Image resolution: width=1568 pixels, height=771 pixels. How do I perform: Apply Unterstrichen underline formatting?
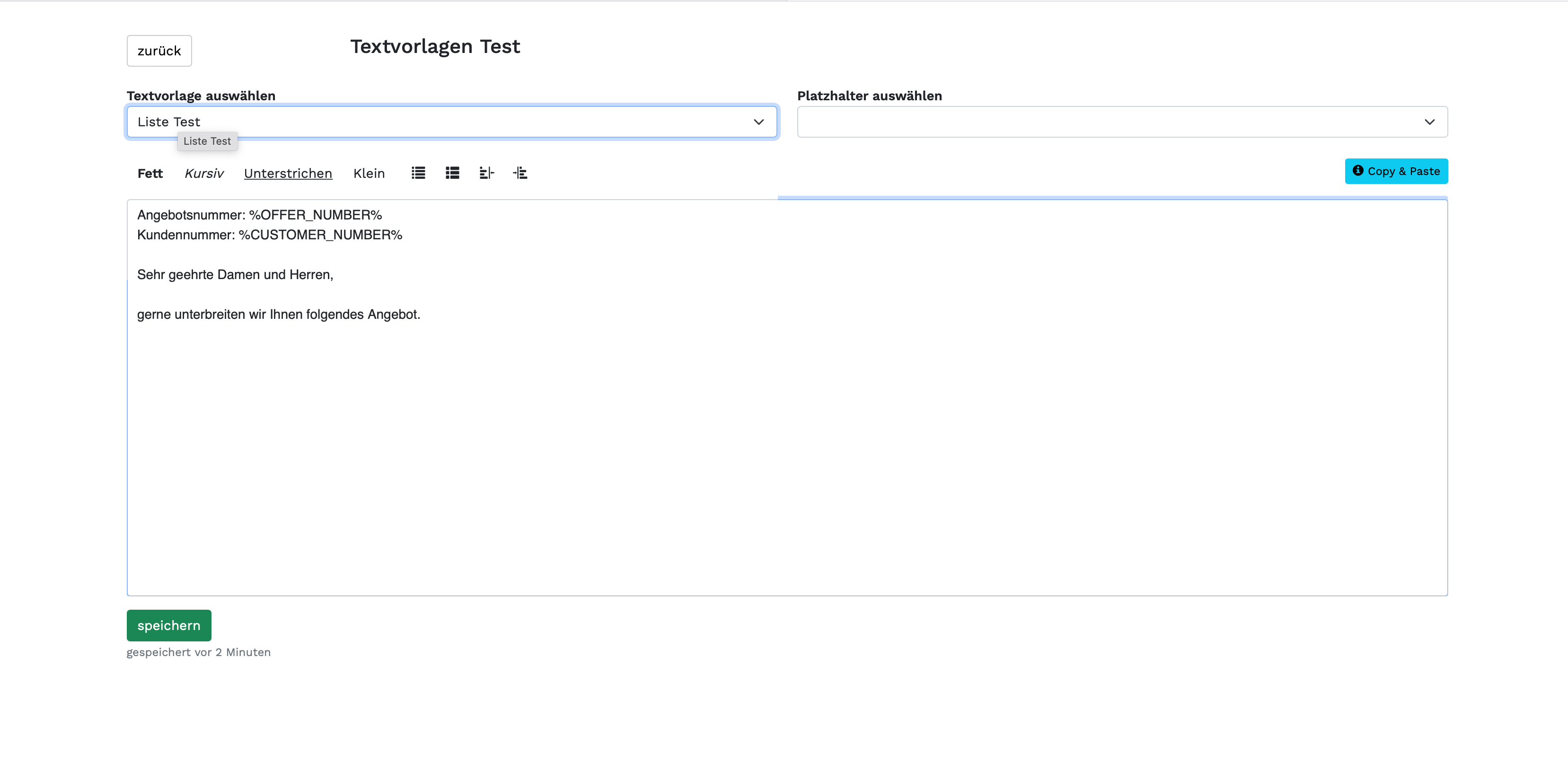coord(288,174)
